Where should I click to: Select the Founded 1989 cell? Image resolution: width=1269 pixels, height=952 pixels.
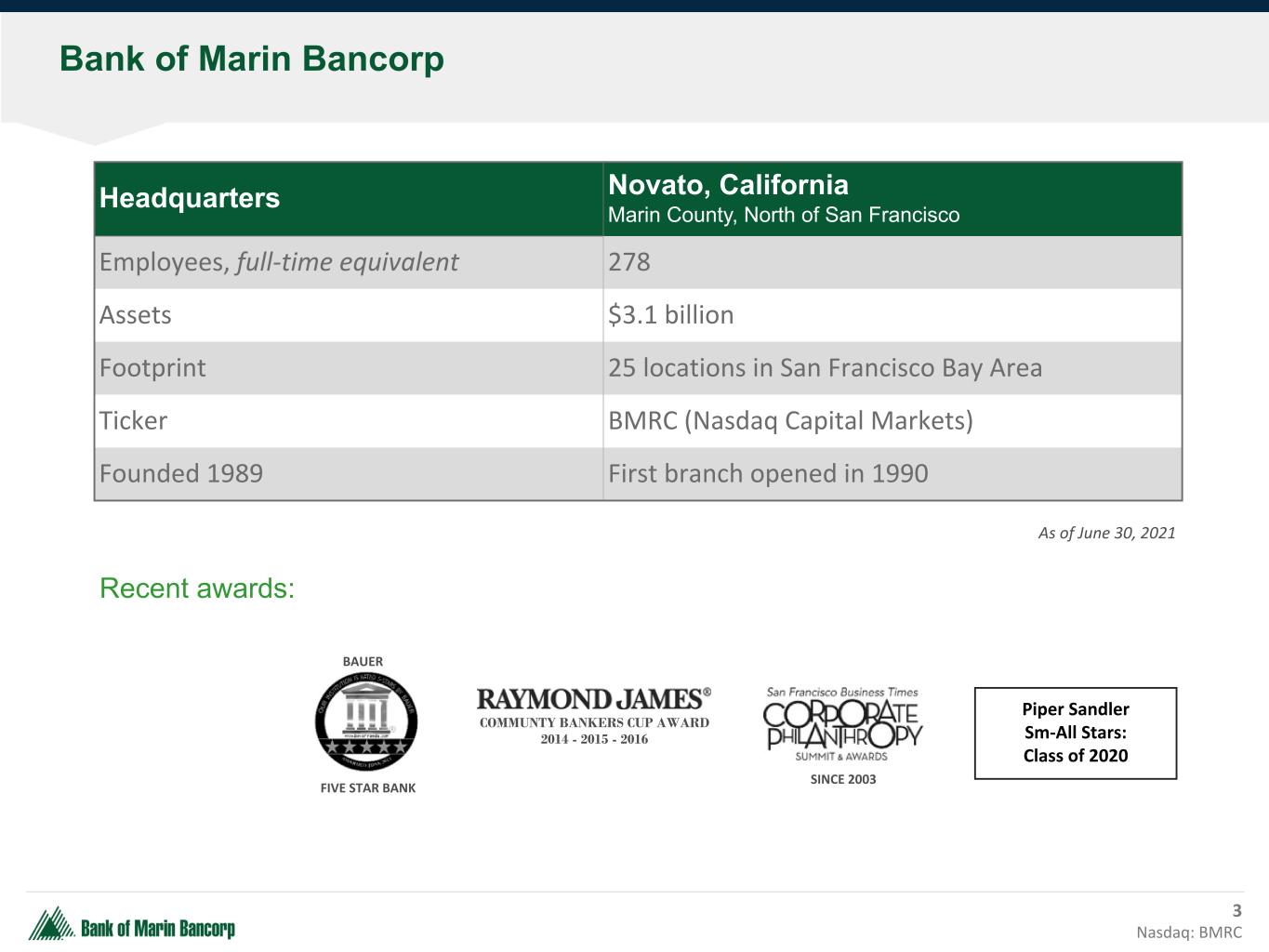181,474
